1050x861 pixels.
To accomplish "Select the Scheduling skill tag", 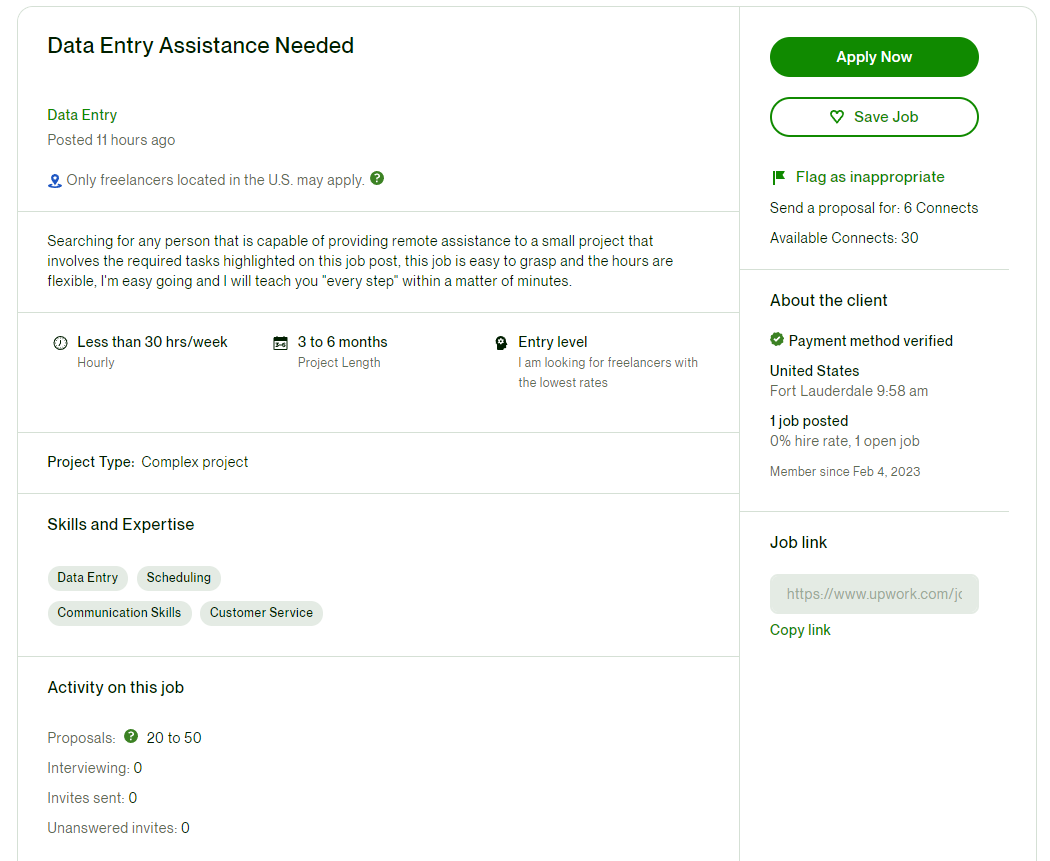I will (179, 578).
